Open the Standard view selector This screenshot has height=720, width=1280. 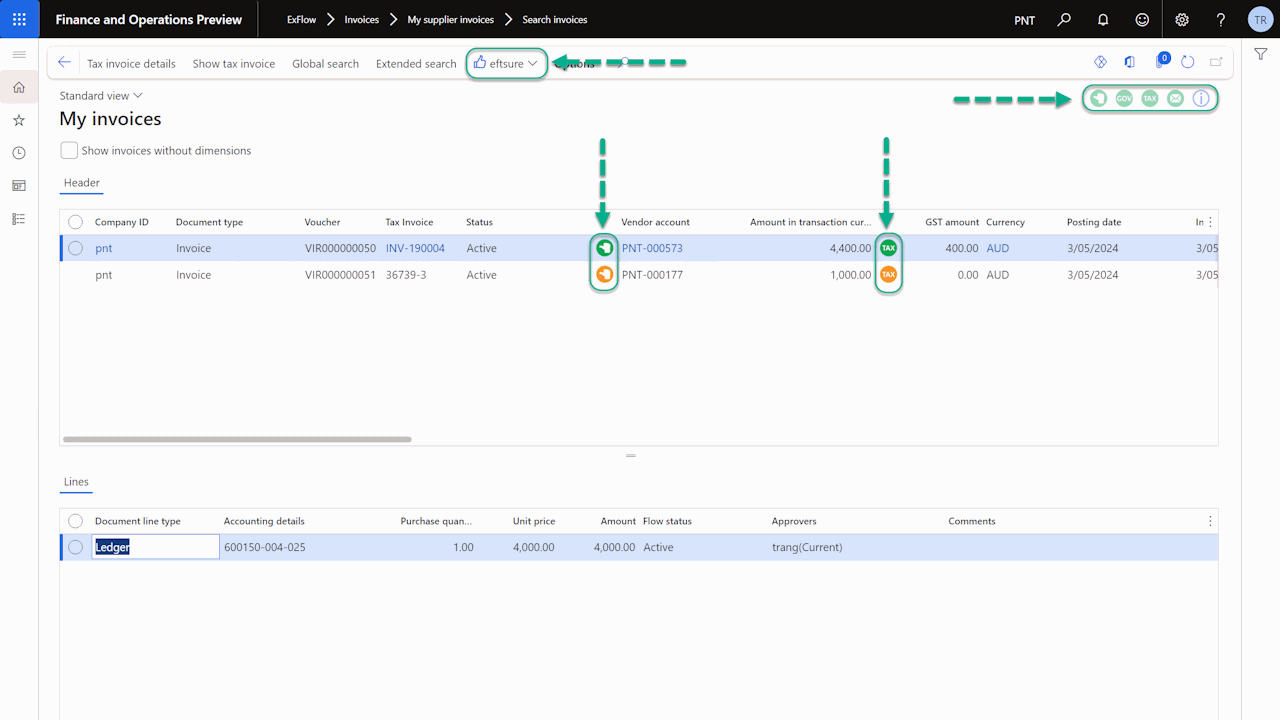(101, 96)
